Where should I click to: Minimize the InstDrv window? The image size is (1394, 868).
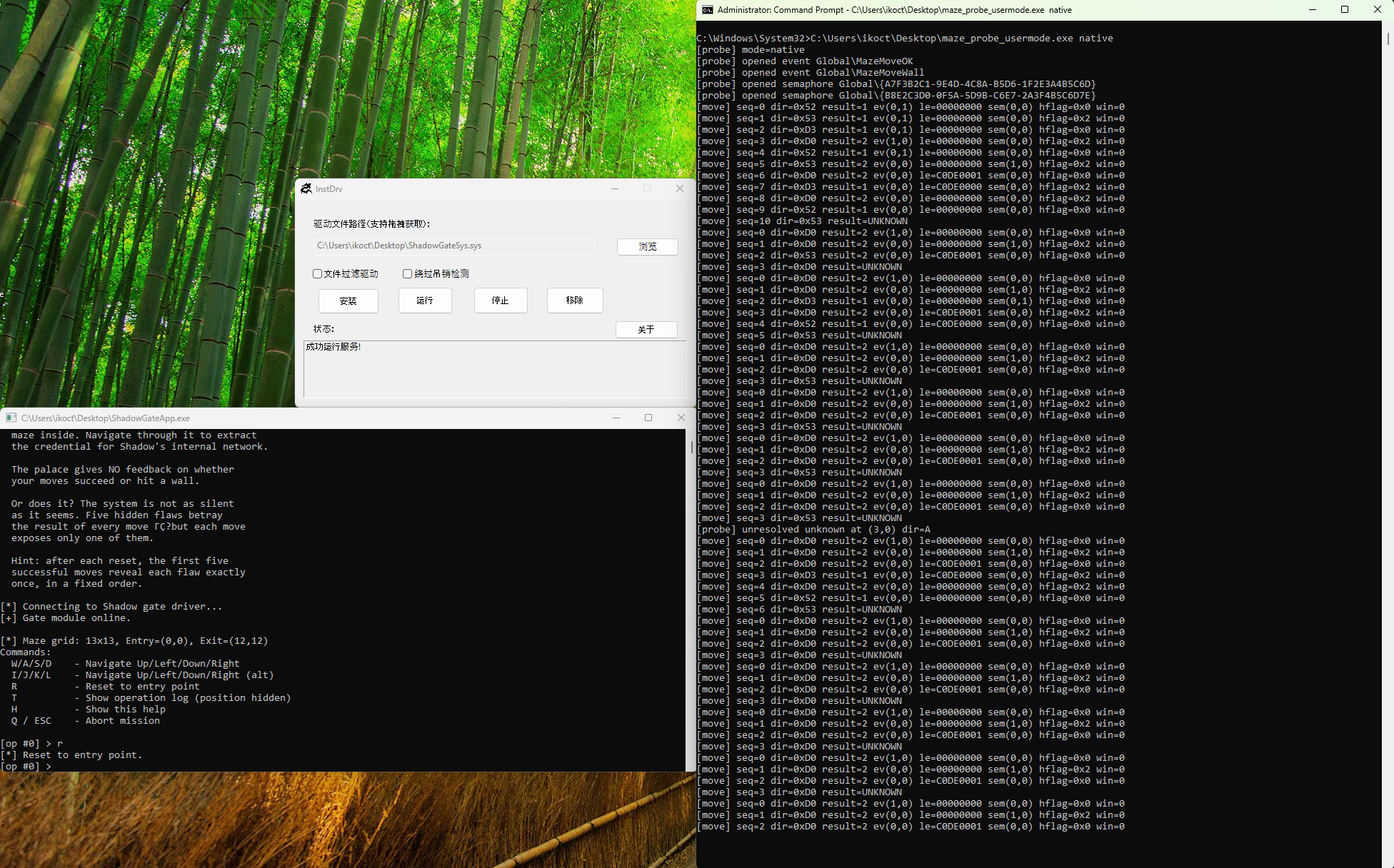(615, 188)
